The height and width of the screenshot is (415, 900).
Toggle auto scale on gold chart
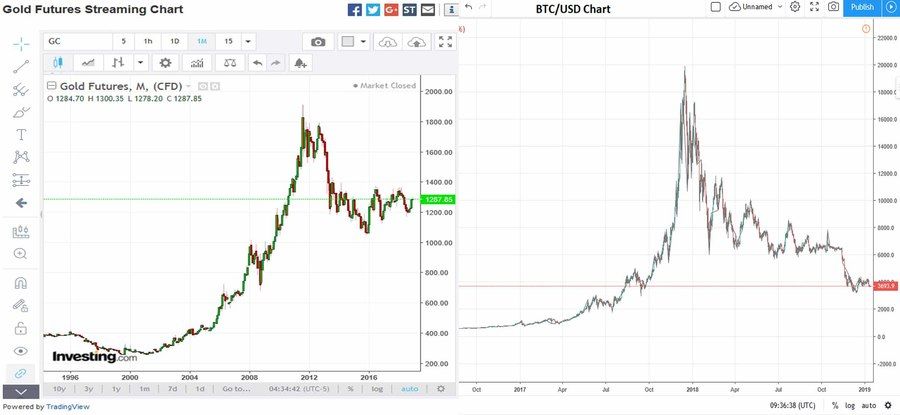coord(410,389)
